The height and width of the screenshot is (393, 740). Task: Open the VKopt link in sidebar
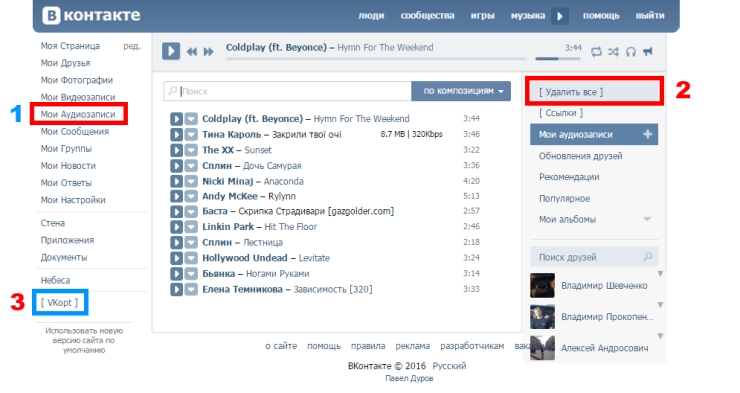[x=59, y=302]
